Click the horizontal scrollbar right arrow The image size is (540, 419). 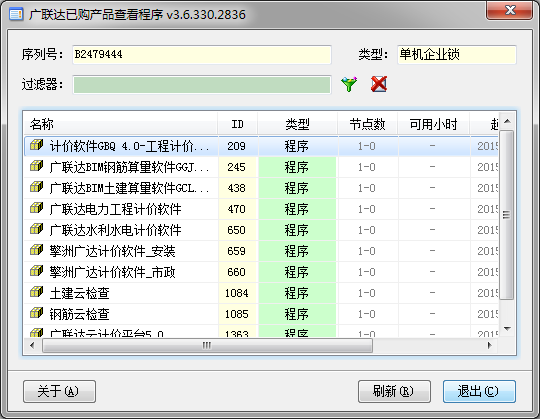tap(490, 345)
